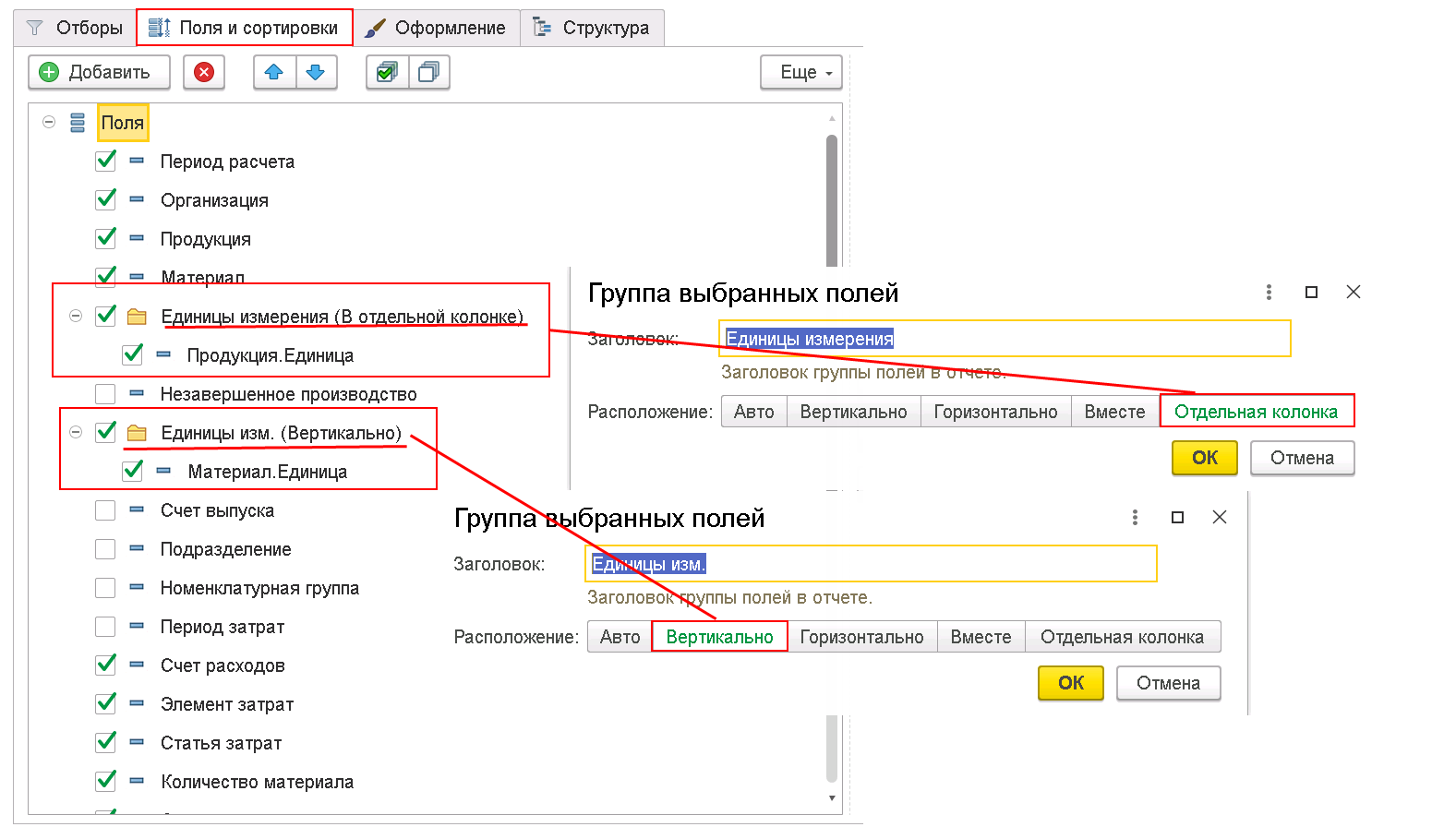Cancel the upper dialog with Отмена

(x=1302, y=458)
